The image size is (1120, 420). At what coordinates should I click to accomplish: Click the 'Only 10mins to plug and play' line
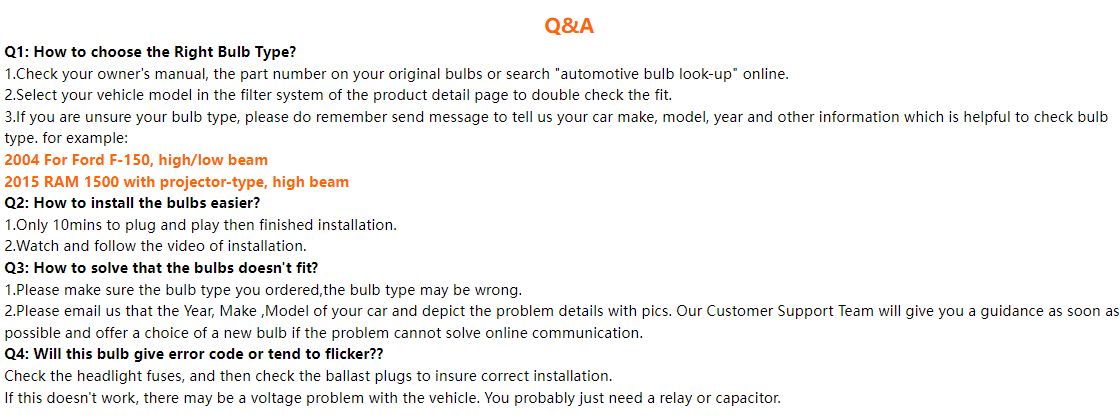(x=201, y=225)
